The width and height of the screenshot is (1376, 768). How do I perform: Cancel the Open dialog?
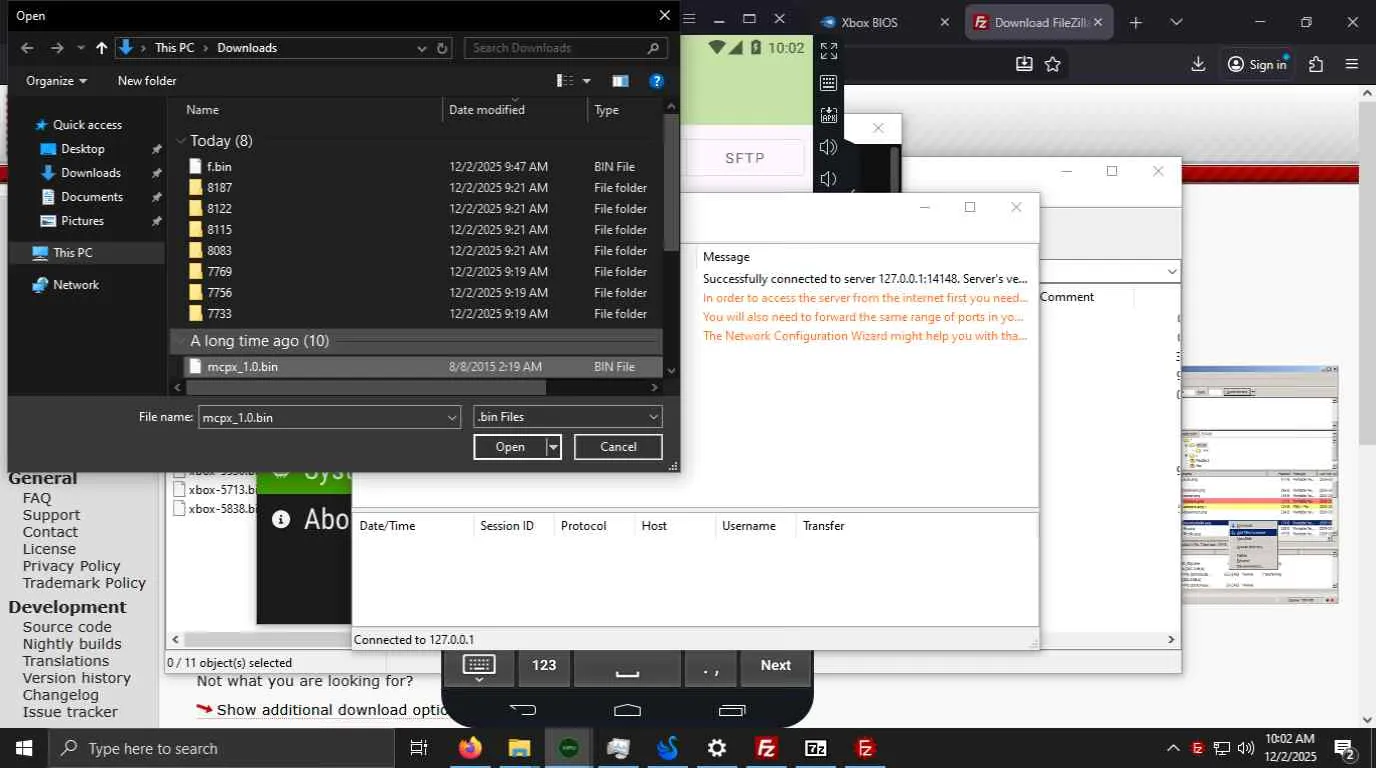618,447
